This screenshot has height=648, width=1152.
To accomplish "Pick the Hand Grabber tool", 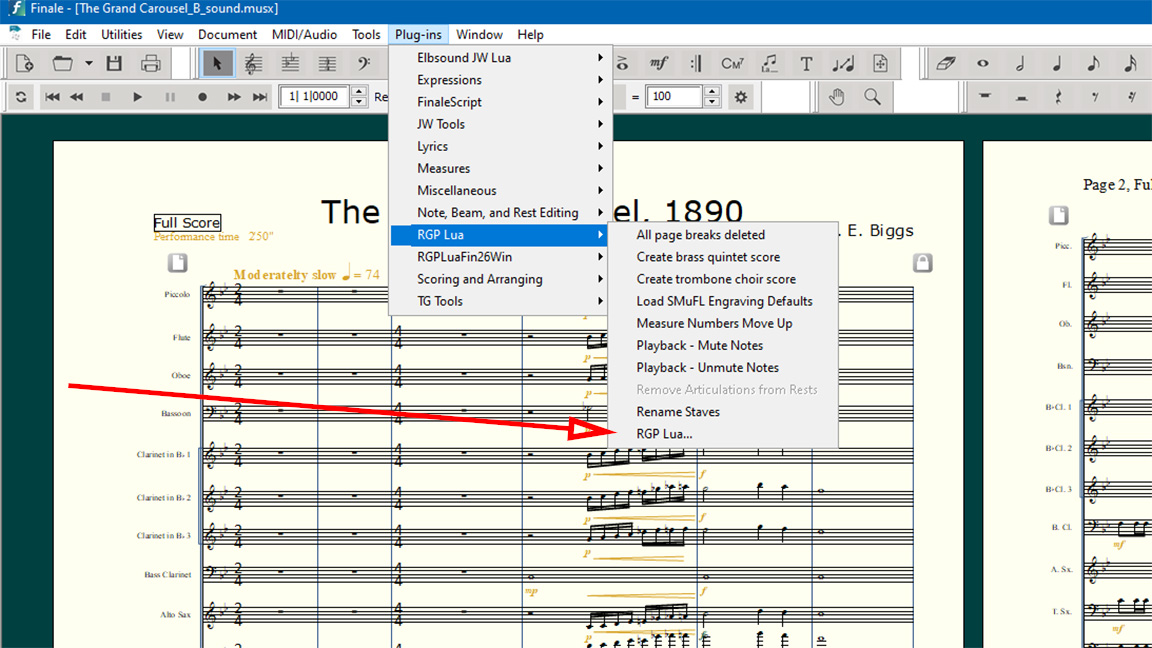I will pos(837,97).
